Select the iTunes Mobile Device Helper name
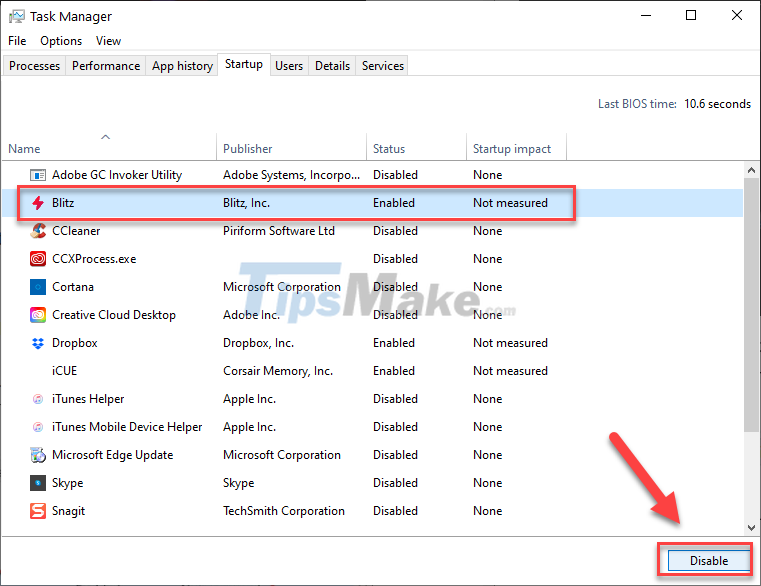 click(127, 427)
